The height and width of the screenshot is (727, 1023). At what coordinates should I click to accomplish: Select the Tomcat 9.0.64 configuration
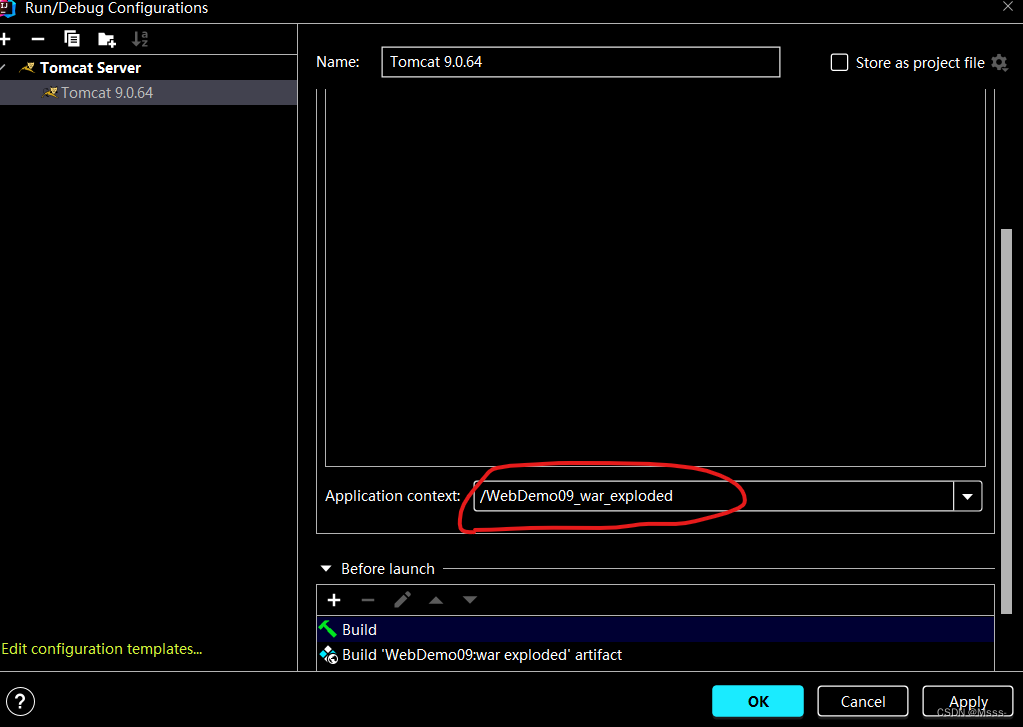pos(148,93)
